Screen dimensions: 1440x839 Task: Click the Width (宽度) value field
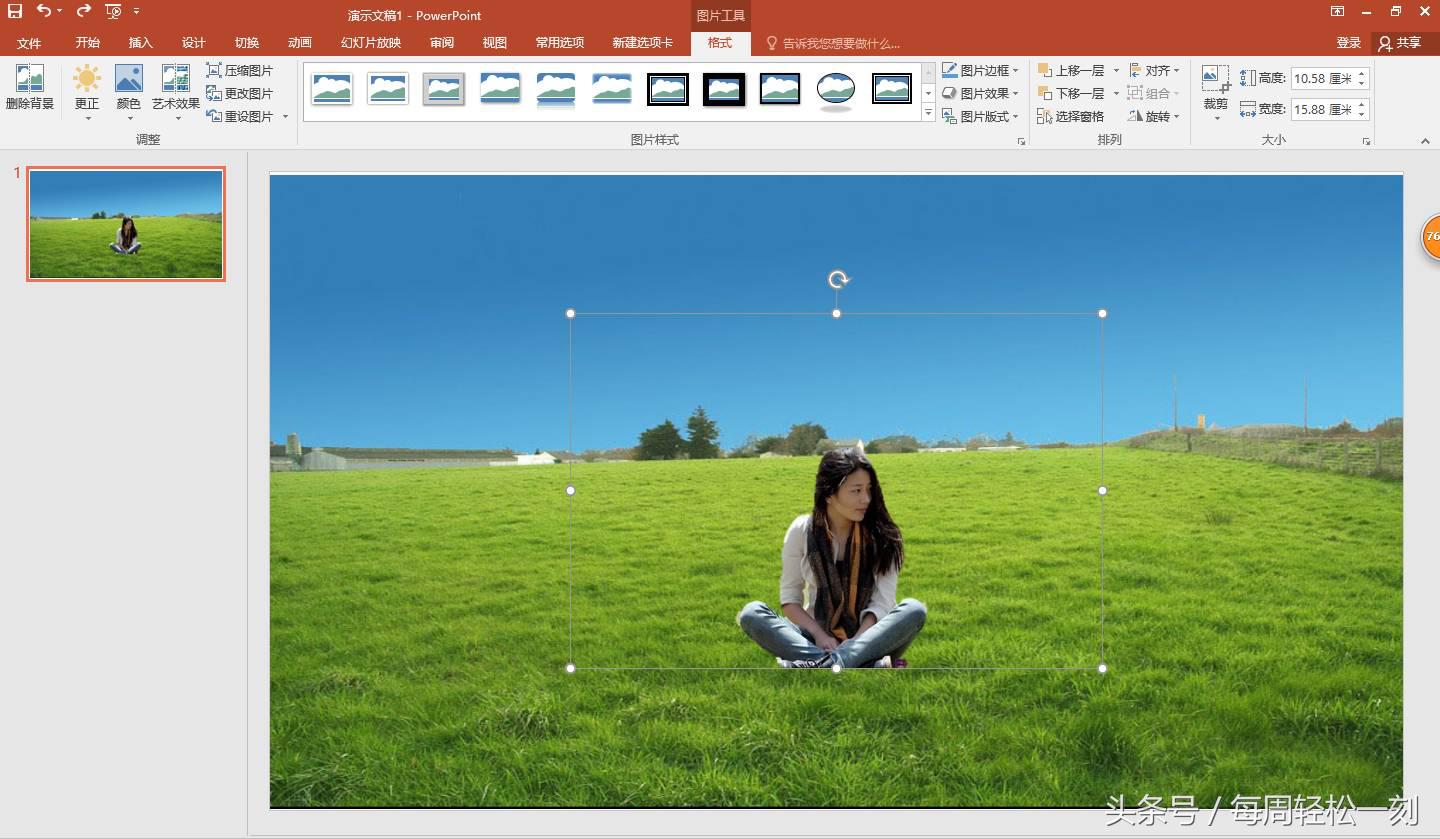(x=1322, y=109)
